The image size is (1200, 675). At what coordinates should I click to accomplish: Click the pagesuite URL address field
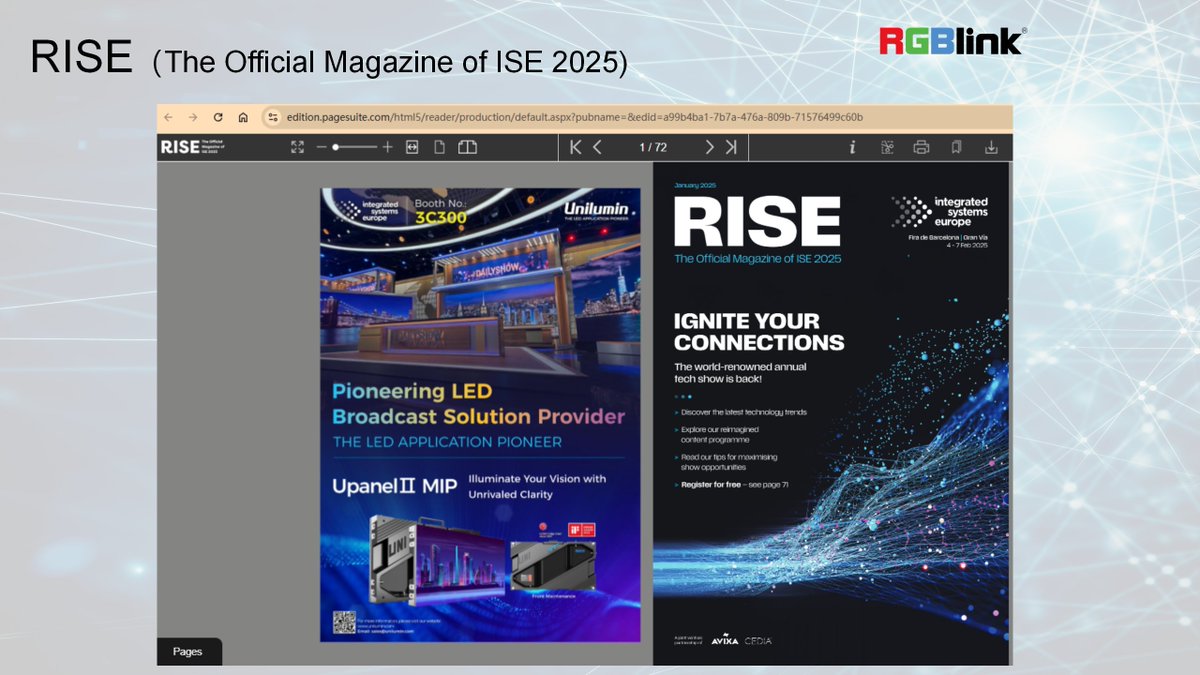click(574, 117)
